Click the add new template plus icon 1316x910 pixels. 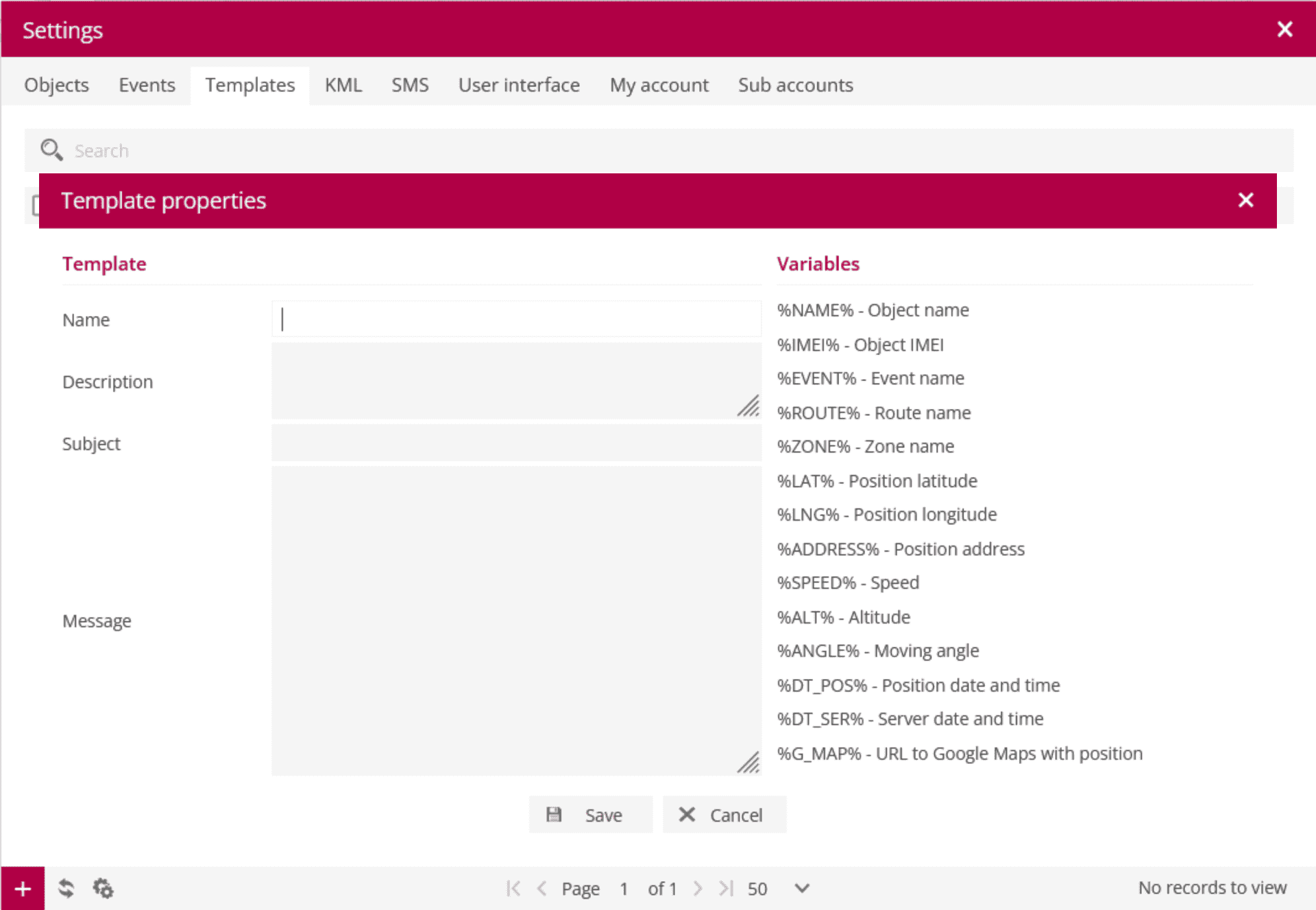tap(23, 888)
